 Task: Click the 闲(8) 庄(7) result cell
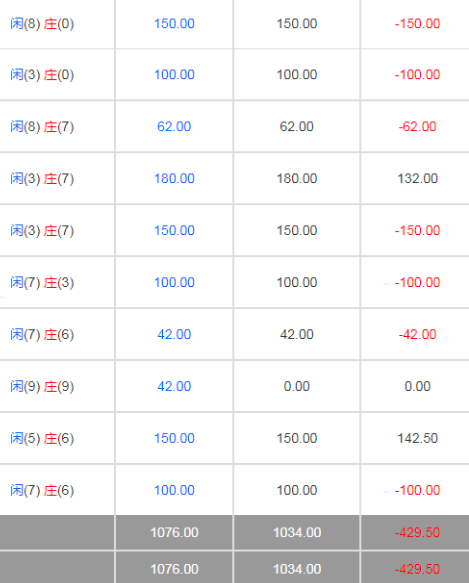[42, 127]
